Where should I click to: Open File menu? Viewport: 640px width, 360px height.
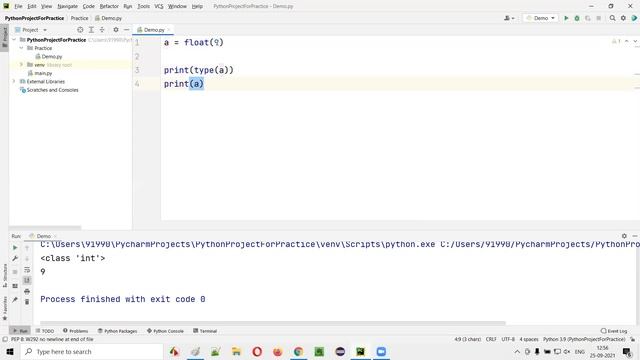point(18,6)
